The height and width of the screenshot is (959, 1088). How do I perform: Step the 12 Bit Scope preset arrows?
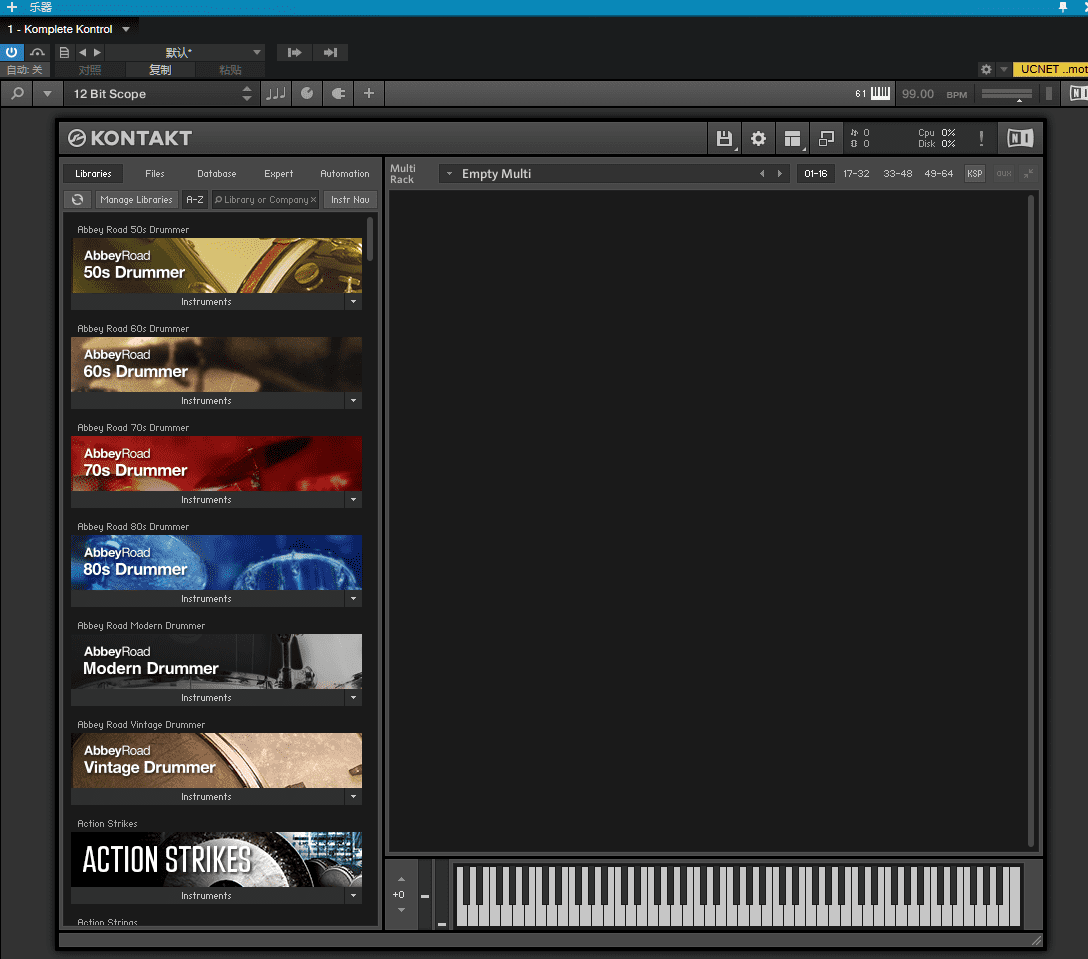[x=247, y=93]
